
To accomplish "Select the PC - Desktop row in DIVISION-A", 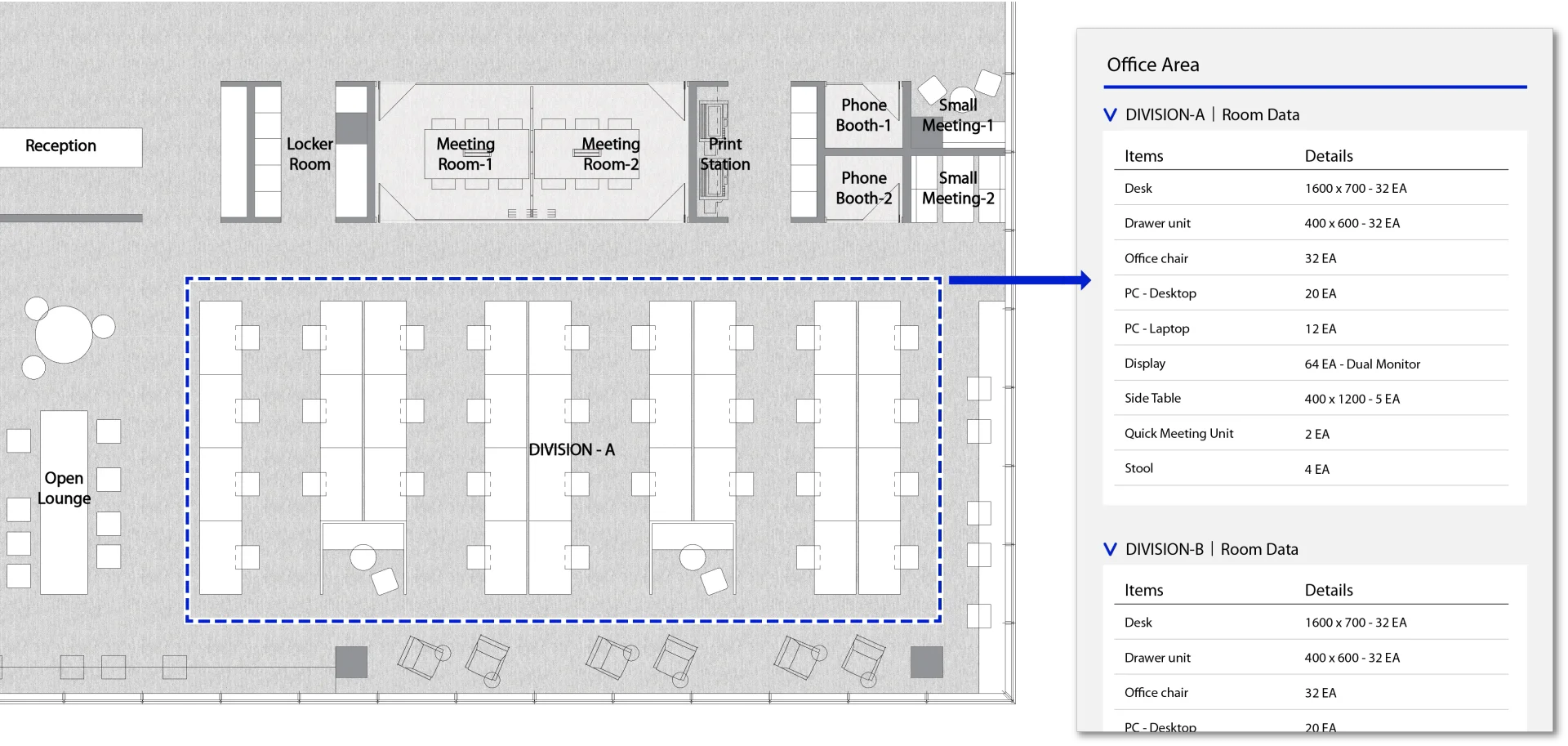I will coord(1312,293).
